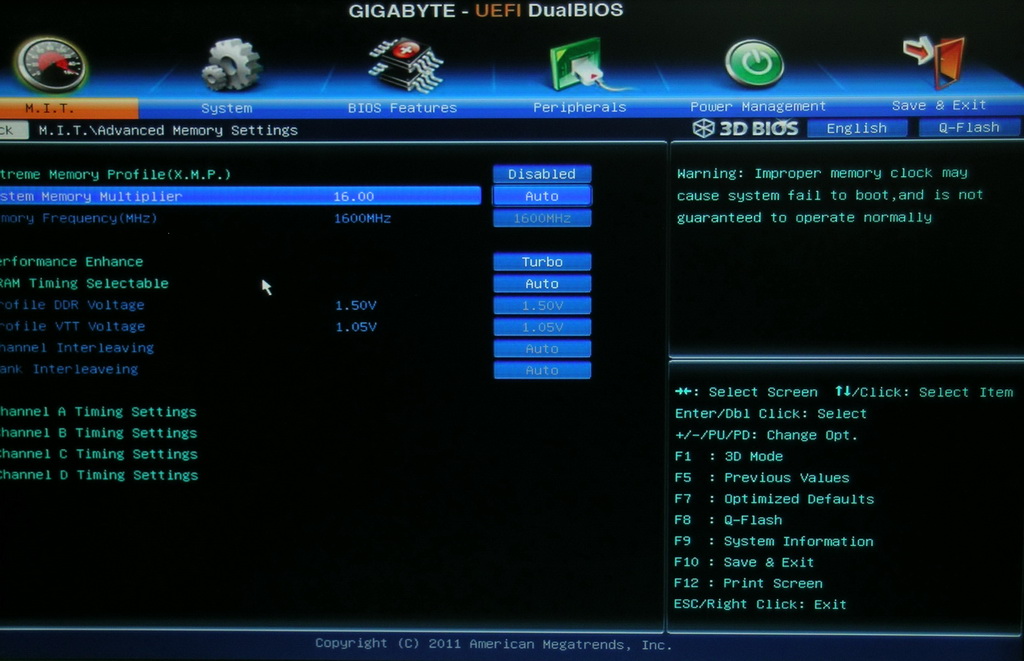Select the Memory Frequency(MHz) label
Viewport: 1024px width, 661px height.
pos(78,218)
